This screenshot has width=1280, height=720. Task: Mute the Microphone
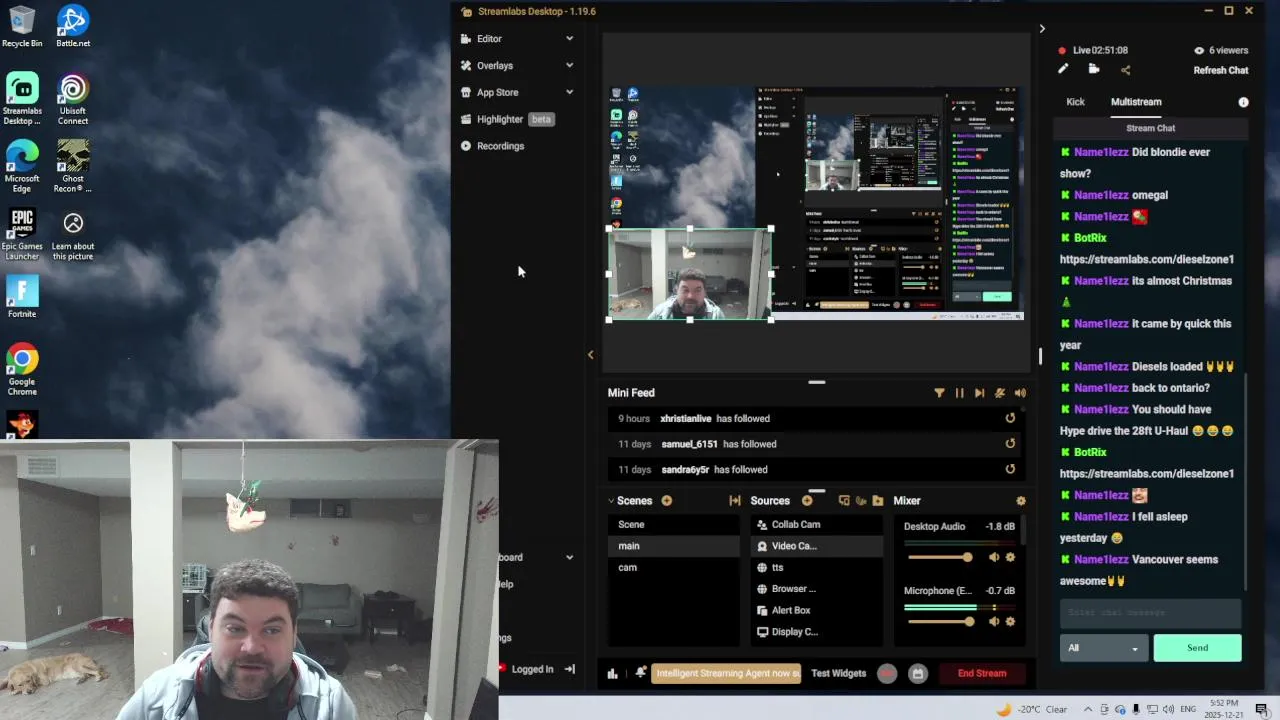pos(994,621)
